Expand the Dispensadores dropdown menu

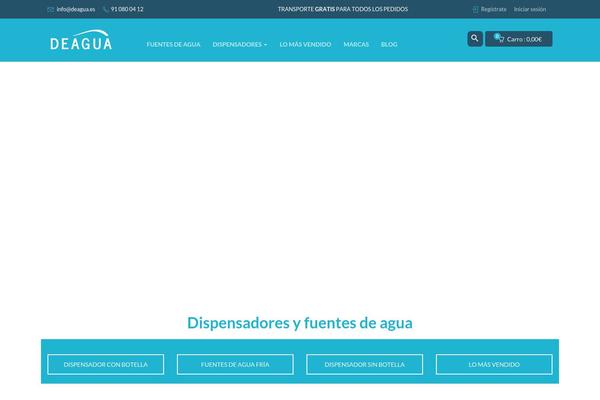pyautogui.click(x=240, y=44)
